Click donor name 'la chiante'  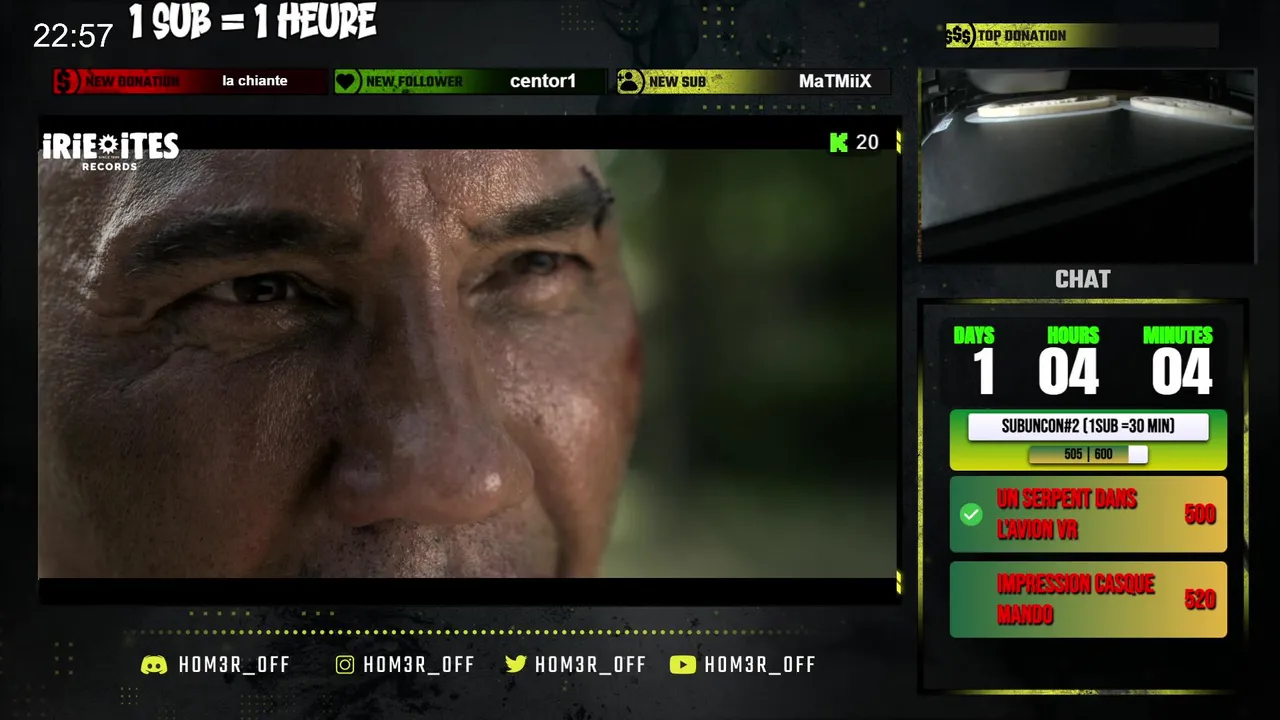click(255, 81)
